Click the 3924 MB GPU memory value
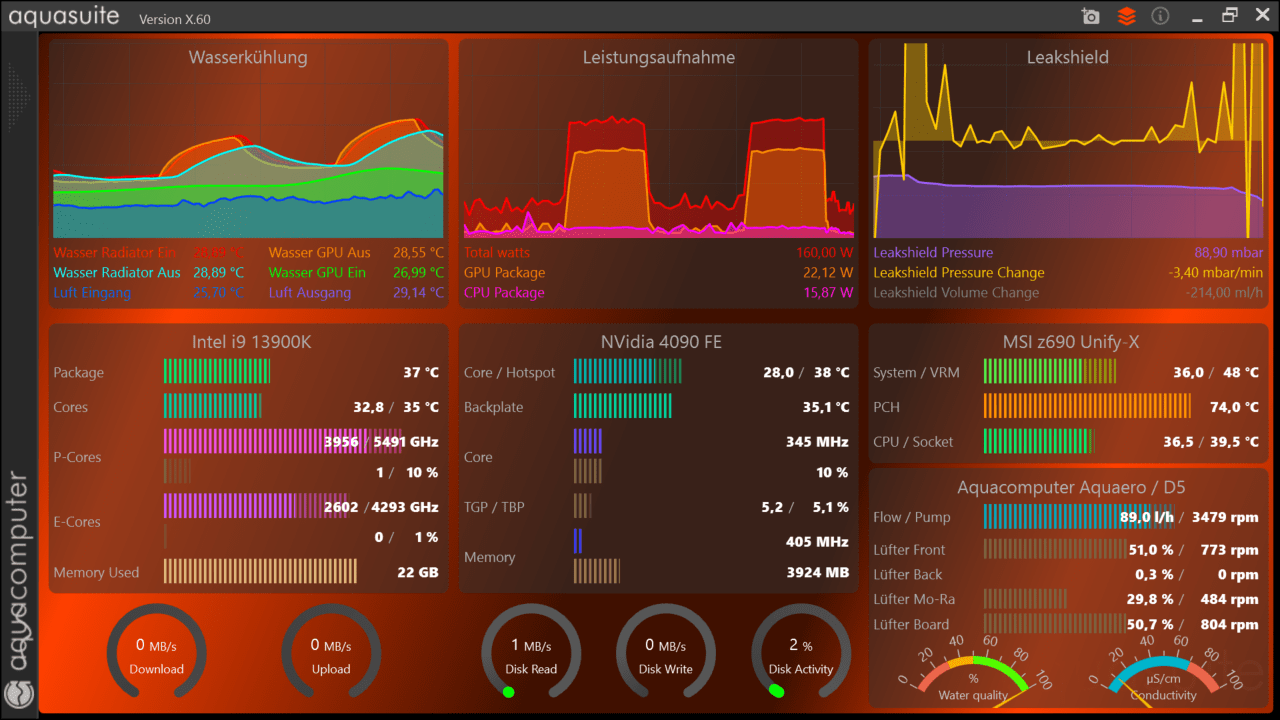Viewport: 1280px width, 720px height. click(x=818, y=573)
